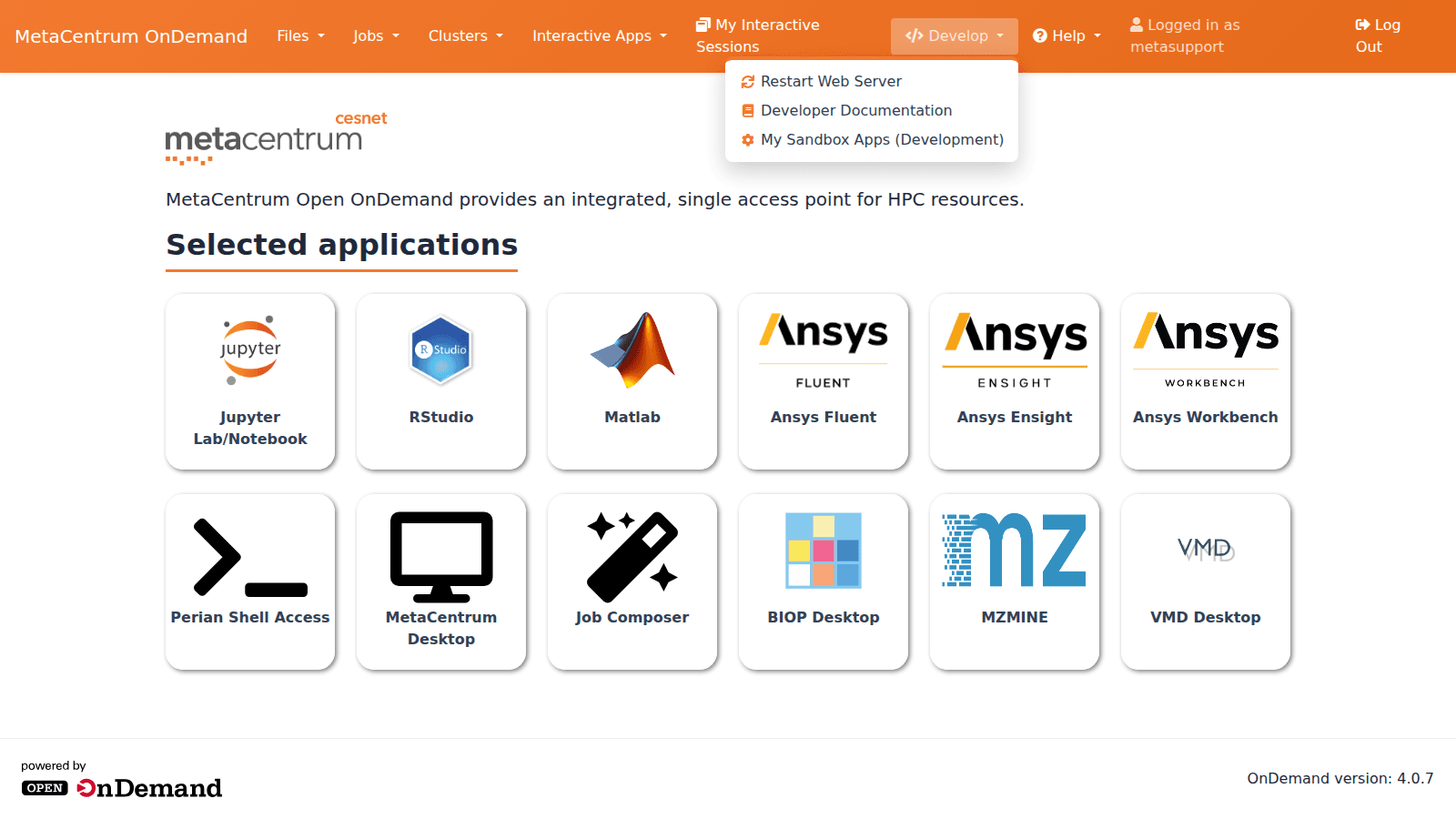Expand the Jobs dropdown menu

point(376,36)
